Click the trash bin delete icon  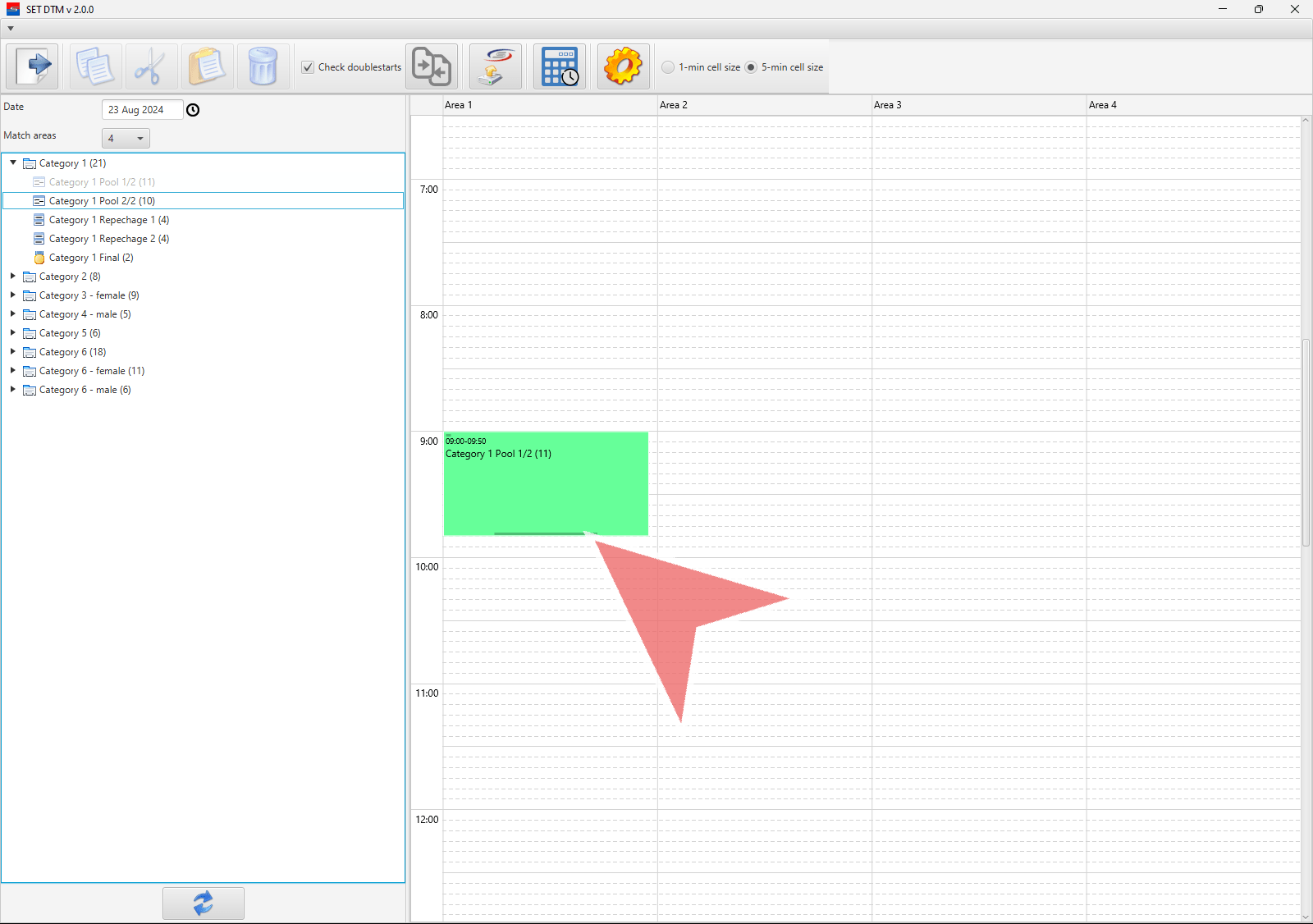pos(263,66)
